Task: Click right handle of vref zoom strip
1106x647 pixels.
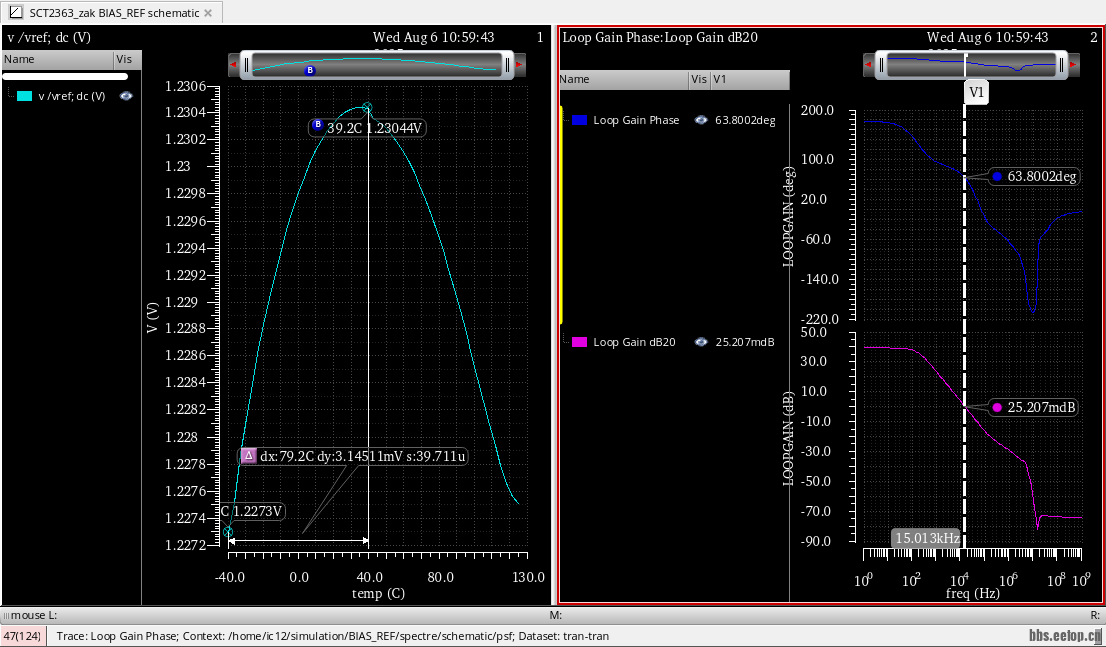Action: tap(507, 65)
